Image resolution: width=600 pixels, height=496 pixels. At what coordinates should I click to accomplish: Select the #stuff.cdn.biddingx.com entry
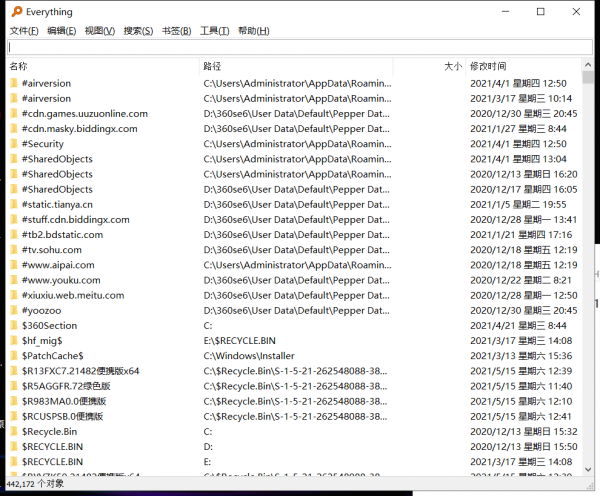pyautogui.click(x=75, y=220)
